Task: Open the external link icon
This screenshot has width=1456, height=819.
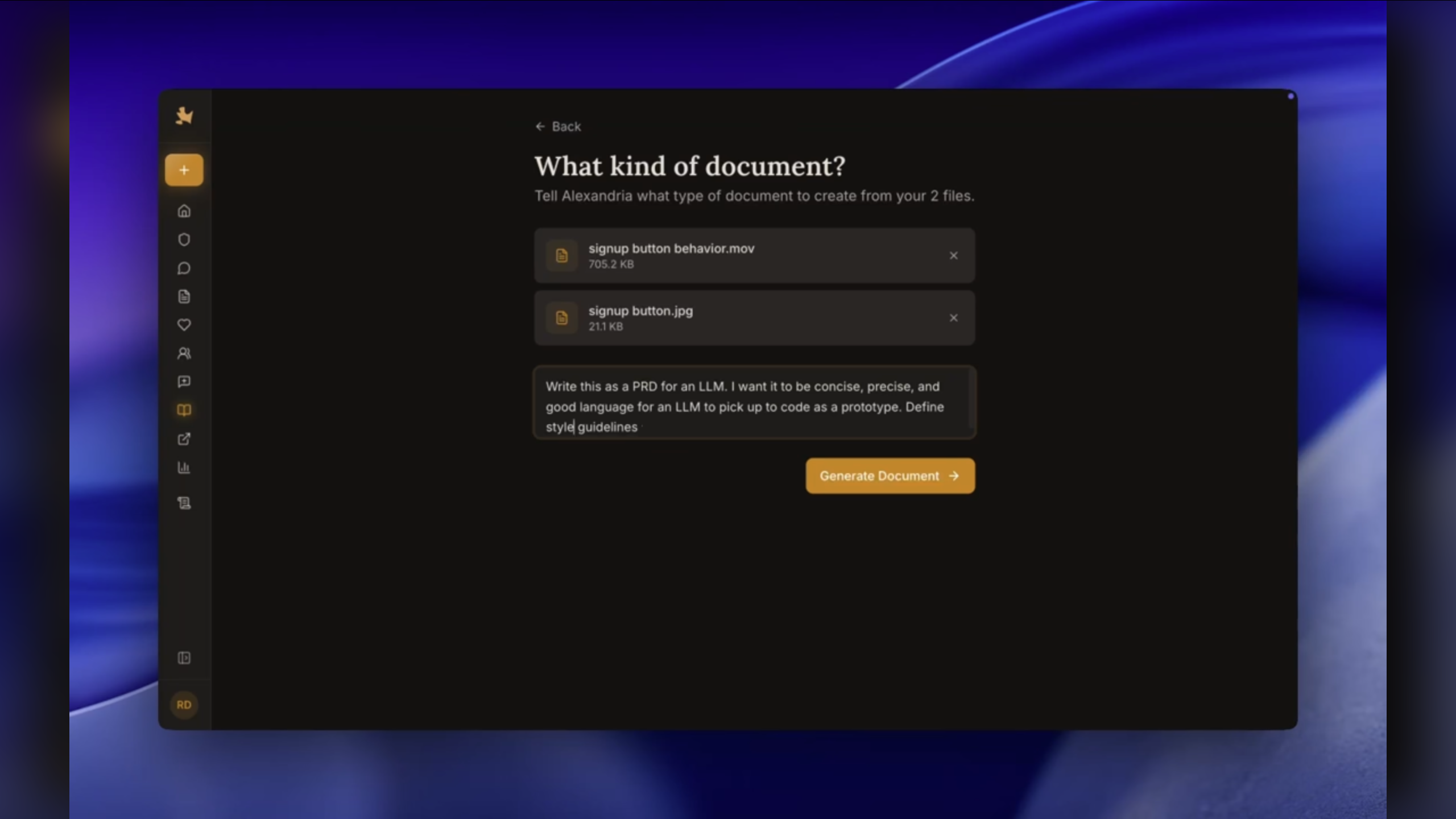Action: 184,439
